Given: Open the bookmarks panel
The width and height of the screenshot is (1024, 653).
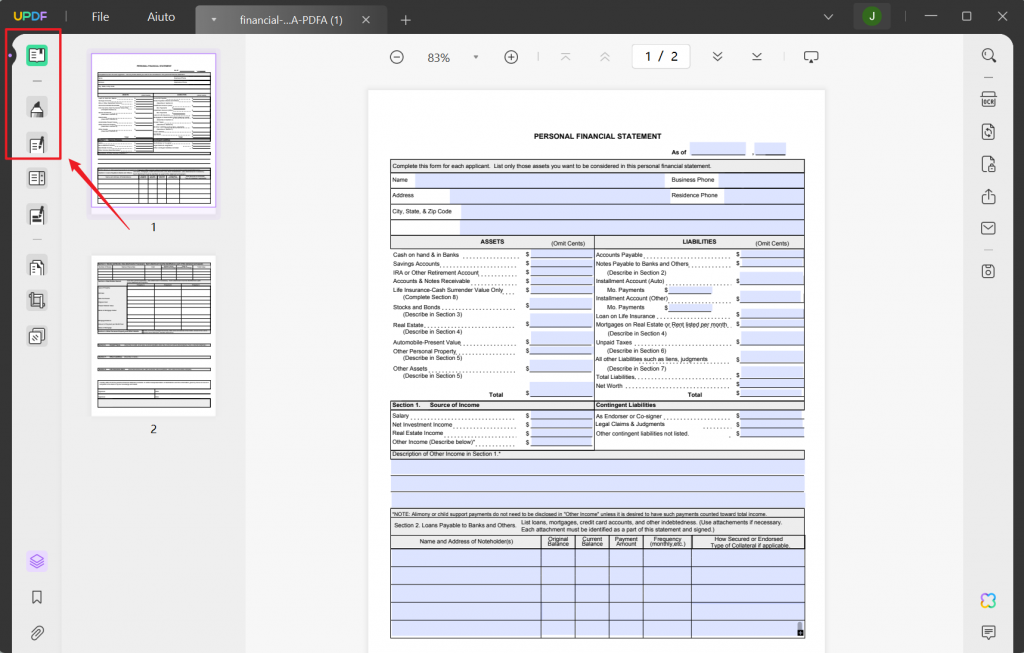Looking at the screenshot, I should 36,597.
